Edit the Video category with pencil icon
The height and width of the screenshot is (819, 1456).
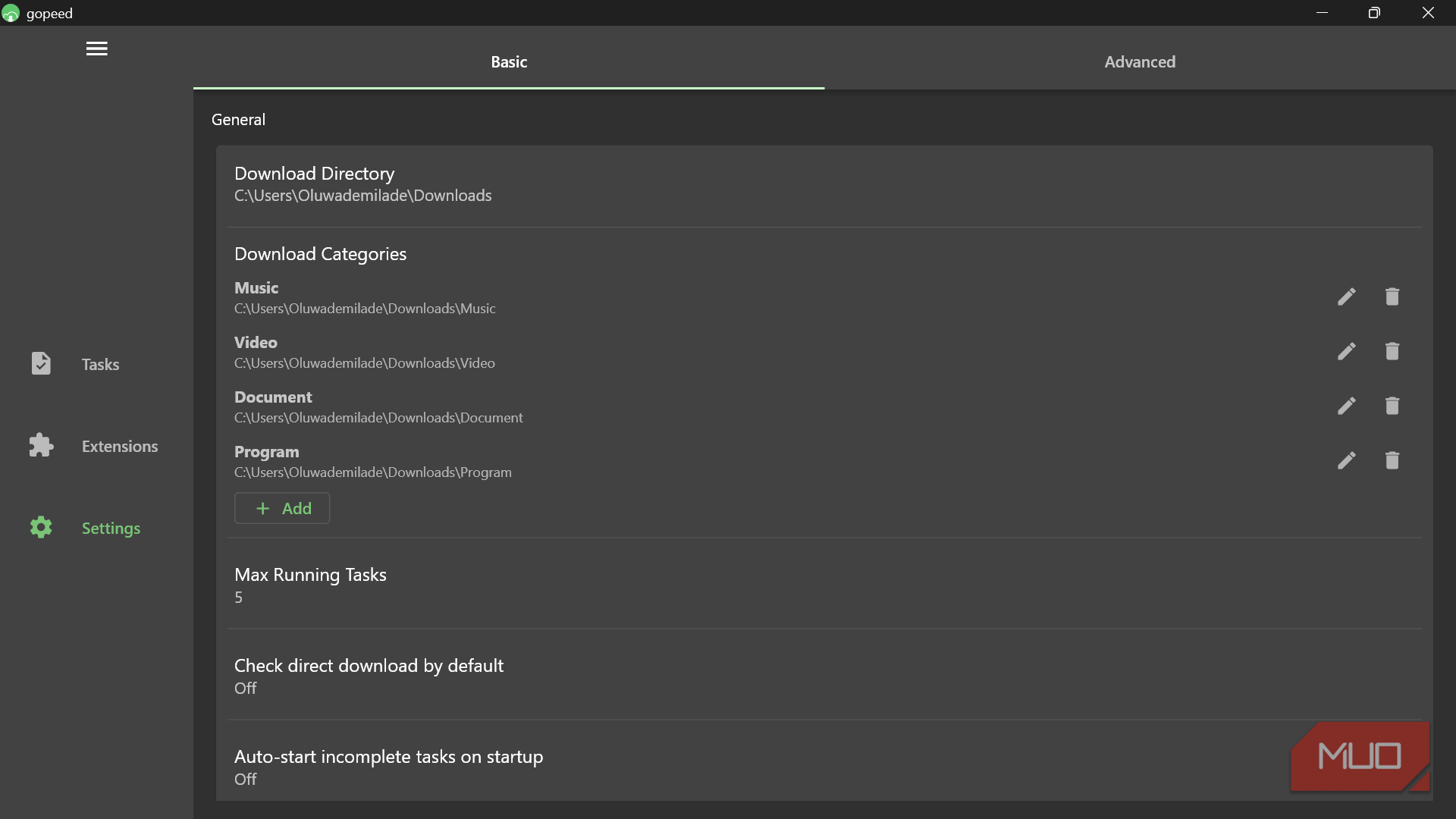click(1346, 351)
